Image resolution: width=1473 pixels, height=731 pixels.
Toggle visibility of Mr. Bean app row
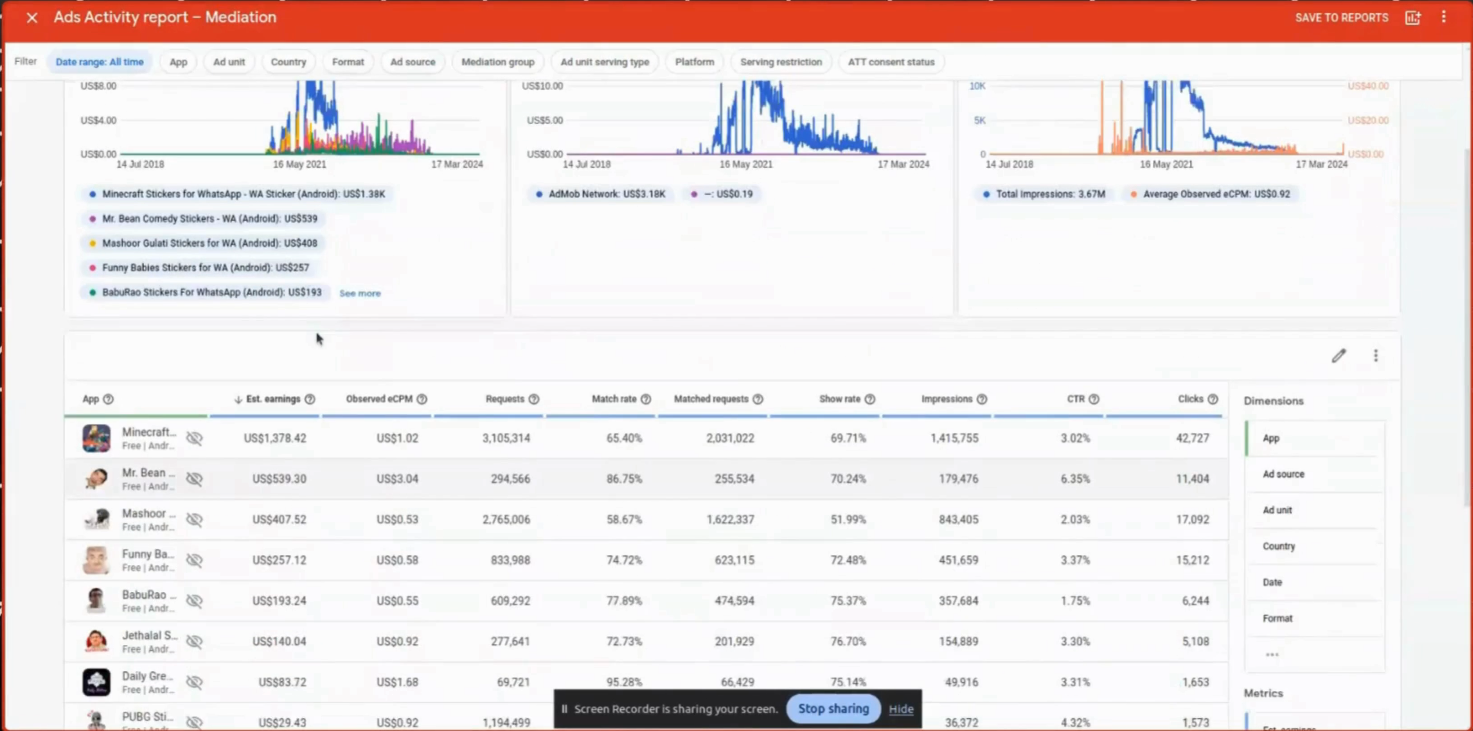[194, 479]
